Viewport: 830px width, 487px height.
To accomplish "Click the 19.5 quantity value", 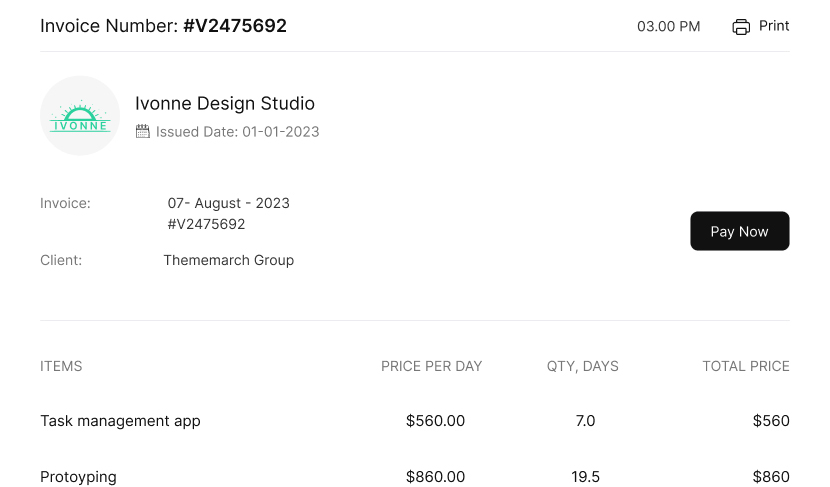I will click(x=585, y=477).
